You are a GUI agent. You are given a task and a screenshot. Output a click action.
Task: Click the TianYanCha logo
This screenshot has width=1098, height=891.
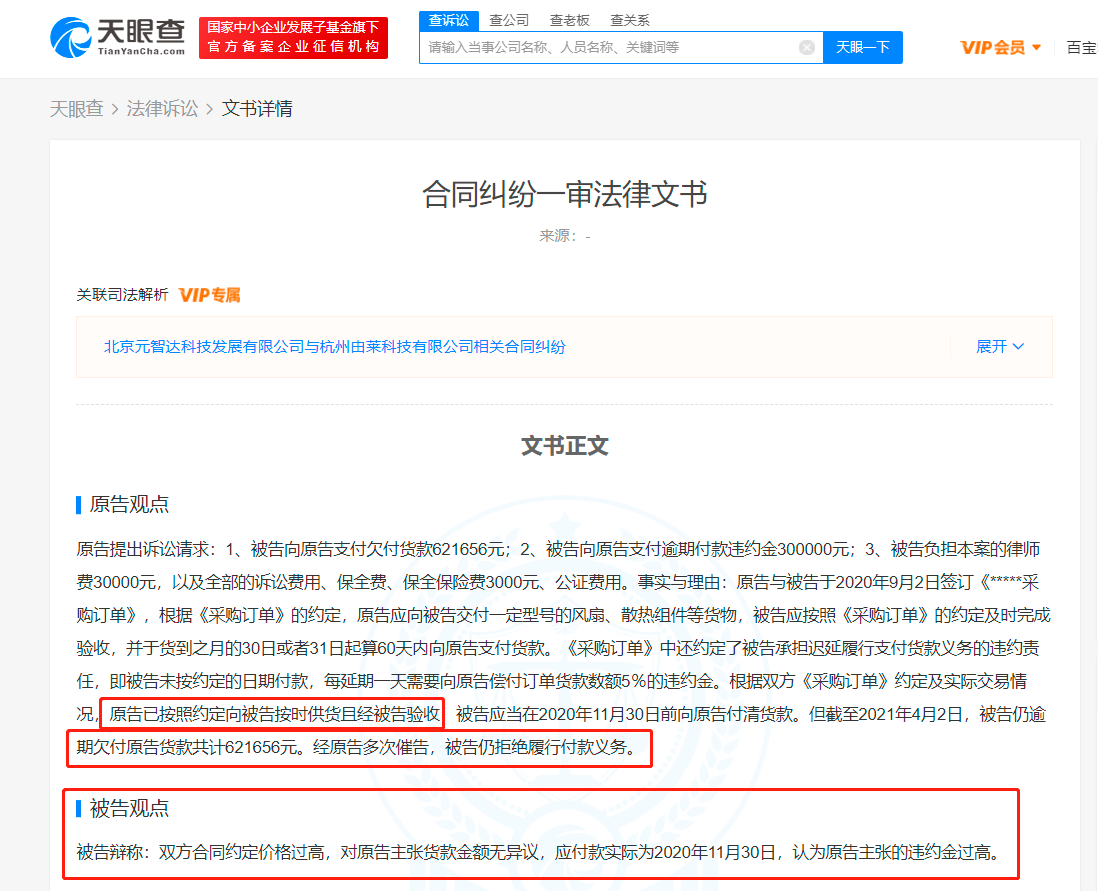coord(117,38)
